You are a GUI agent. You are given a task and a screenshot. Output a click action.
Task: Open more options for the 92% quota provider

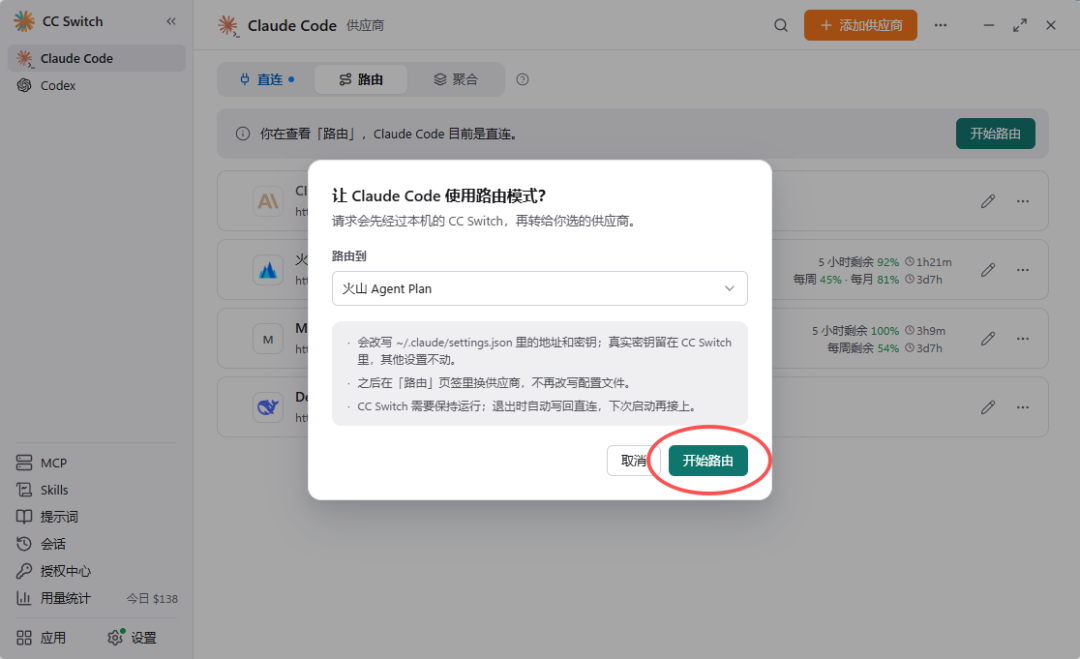click(1023, 270)
